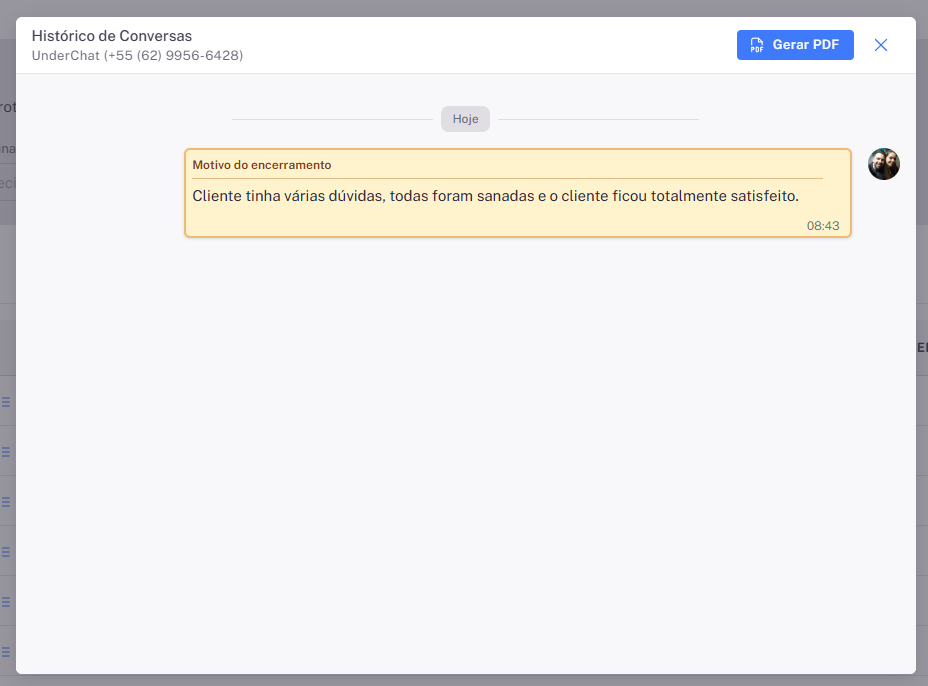
Task: Click the horizontal line right of Hoje
Action: click(598, 119)
